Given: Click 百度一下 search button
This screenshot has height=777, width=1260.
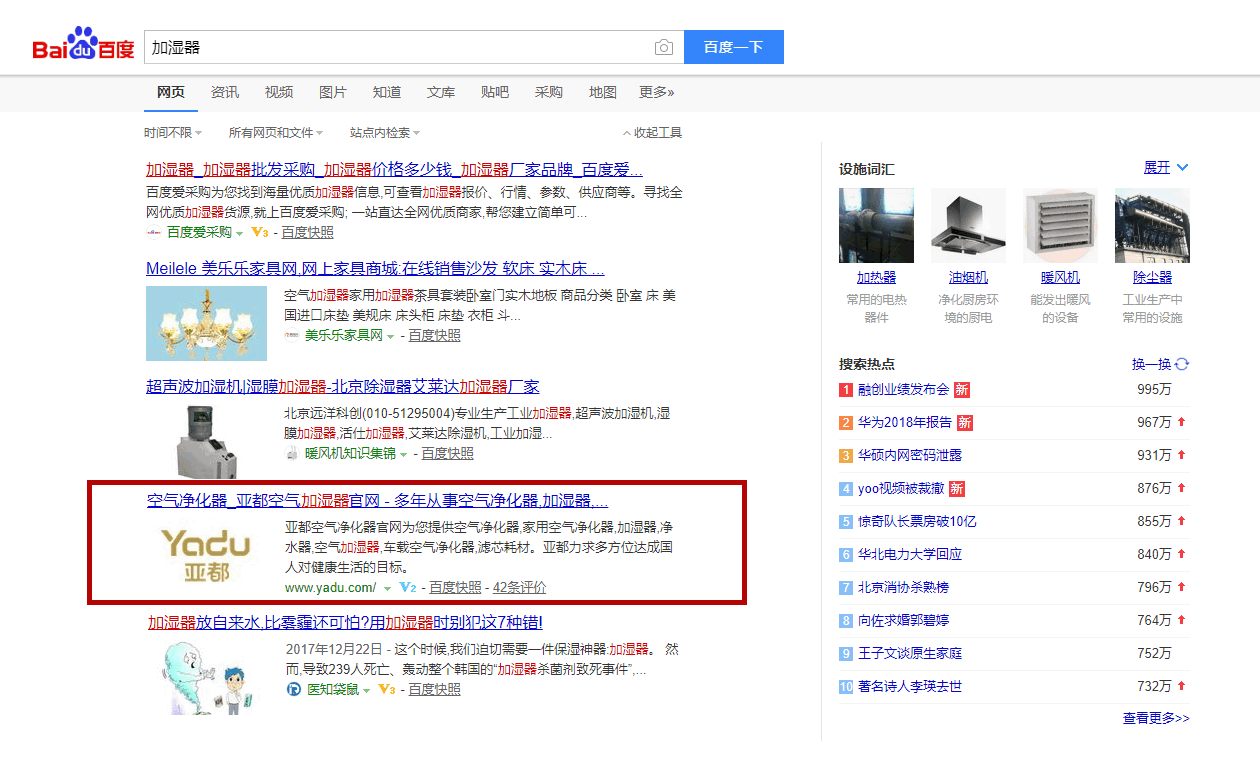Looking at the screenshot, I should [734, 47].
